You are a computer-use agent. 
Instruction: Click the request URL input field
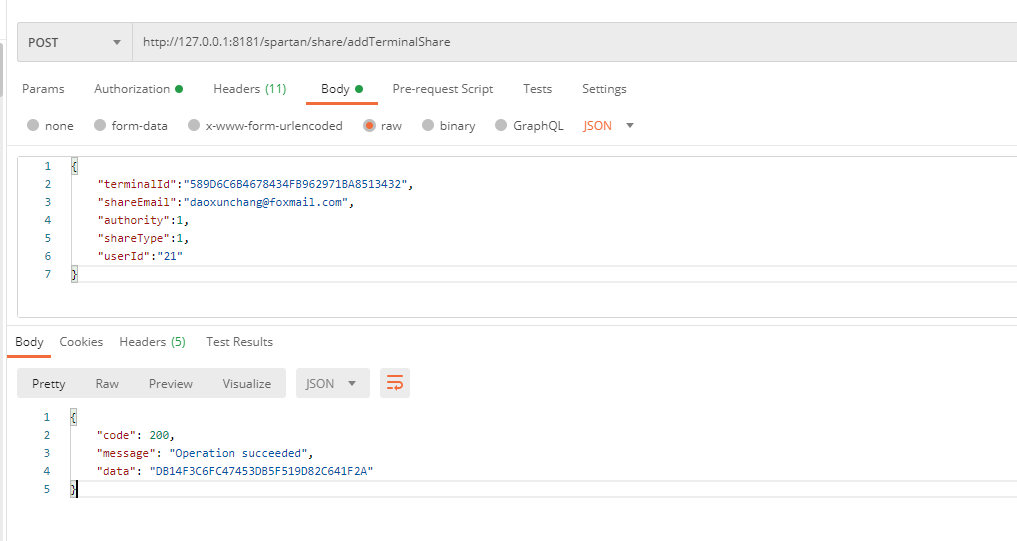point(570,43)
